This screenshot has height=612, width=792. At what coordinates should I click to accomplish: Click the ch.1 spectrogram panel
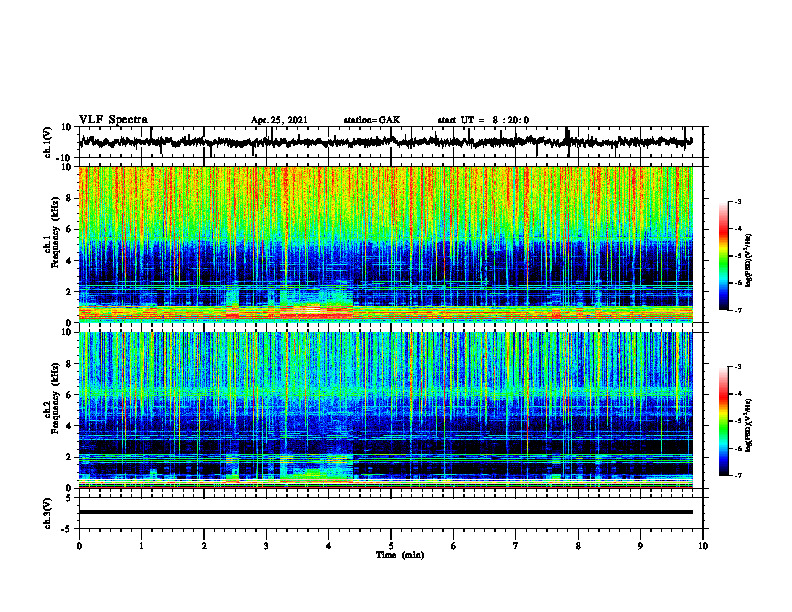(x=386, y=244)
